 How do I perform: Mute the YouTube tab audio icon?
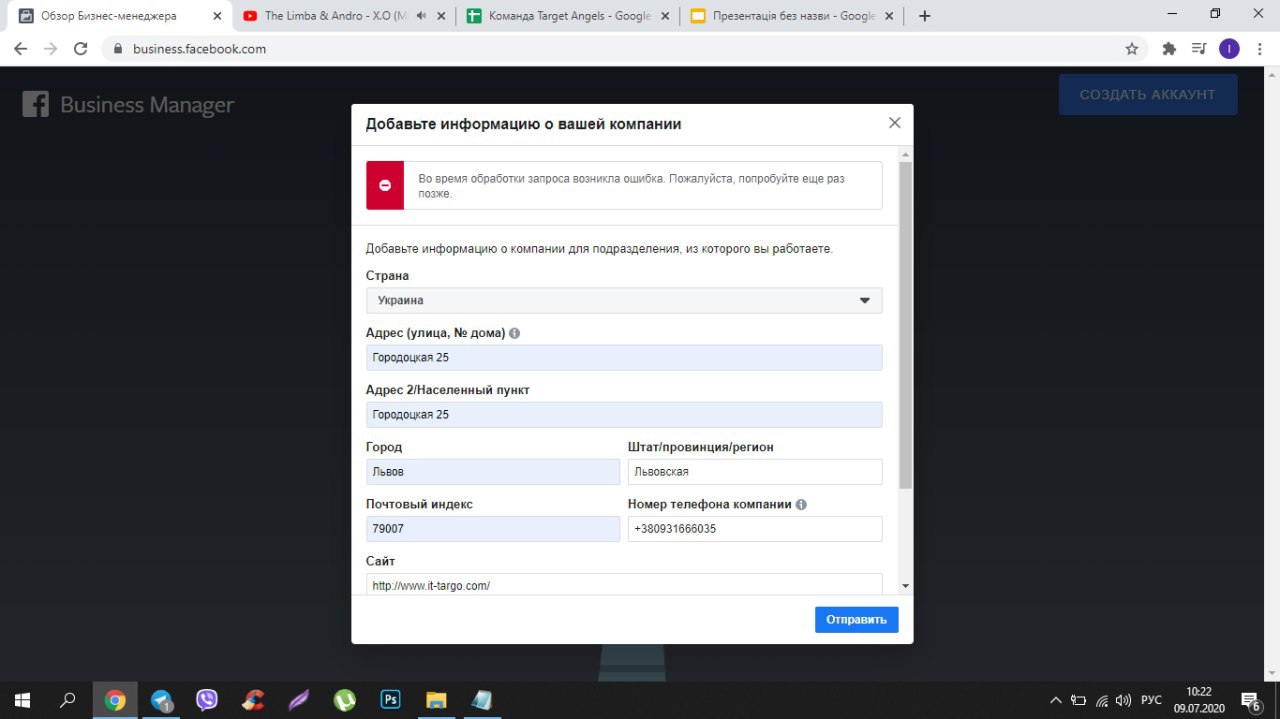(x=421, y=16)
